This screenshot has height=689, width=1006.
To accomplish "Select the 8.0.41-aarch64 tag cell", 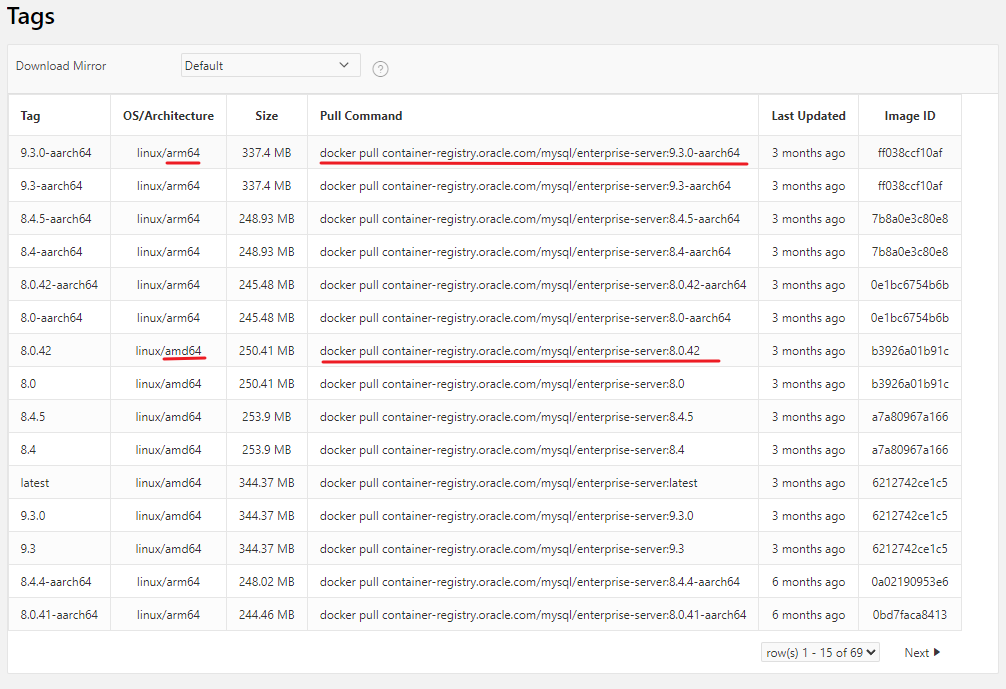I will click(x=59, y=615).
